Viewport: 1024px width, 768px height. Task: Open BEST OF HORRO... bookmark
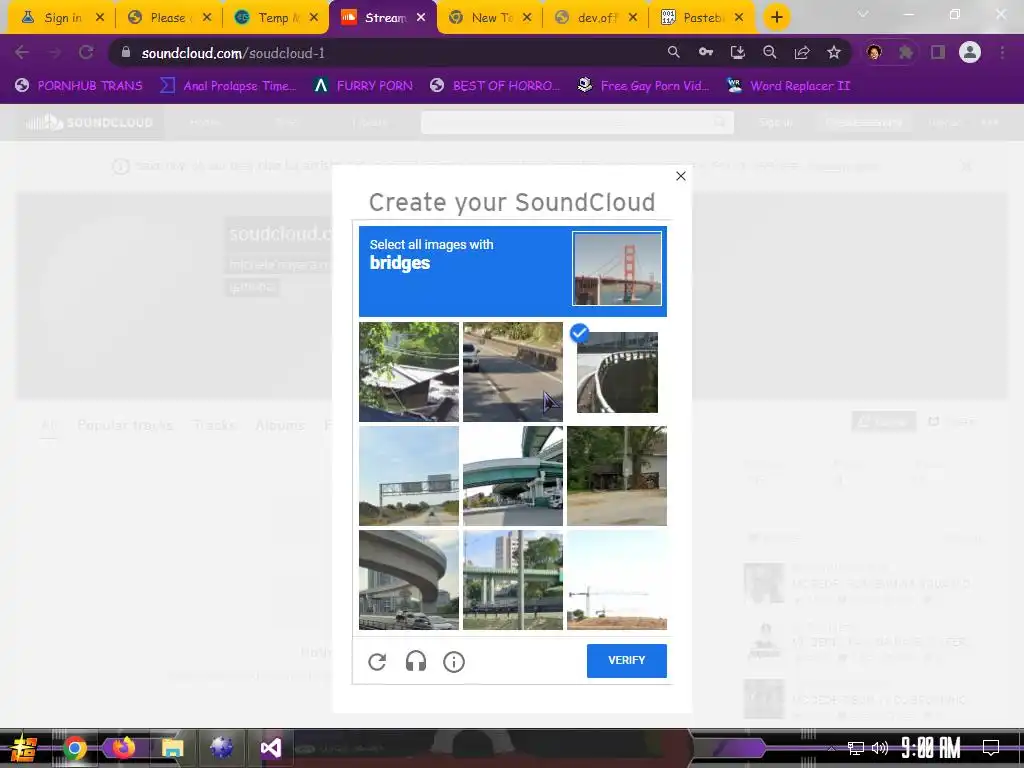point(495,86)
